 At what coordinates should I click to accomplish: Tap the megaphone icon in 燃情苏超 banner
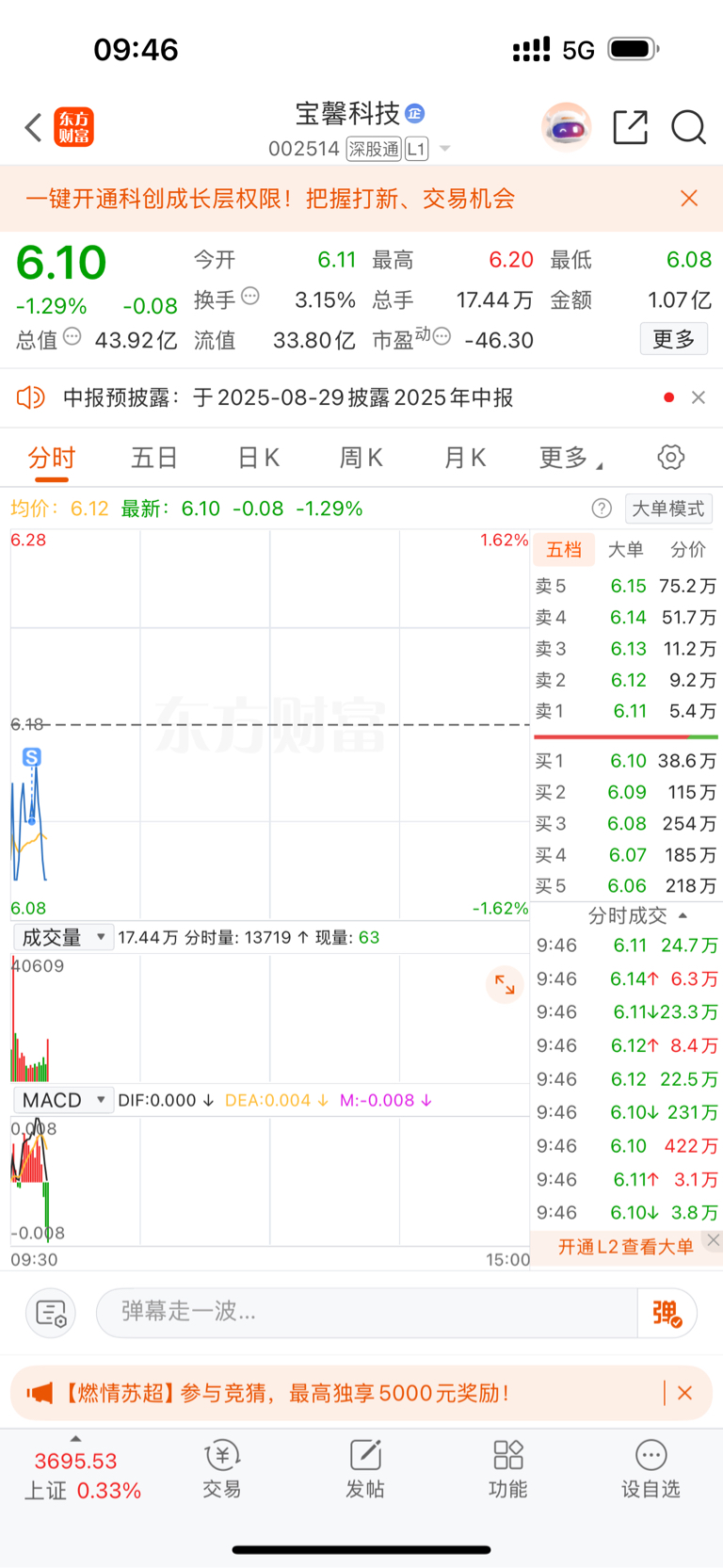pos(40,1393)
